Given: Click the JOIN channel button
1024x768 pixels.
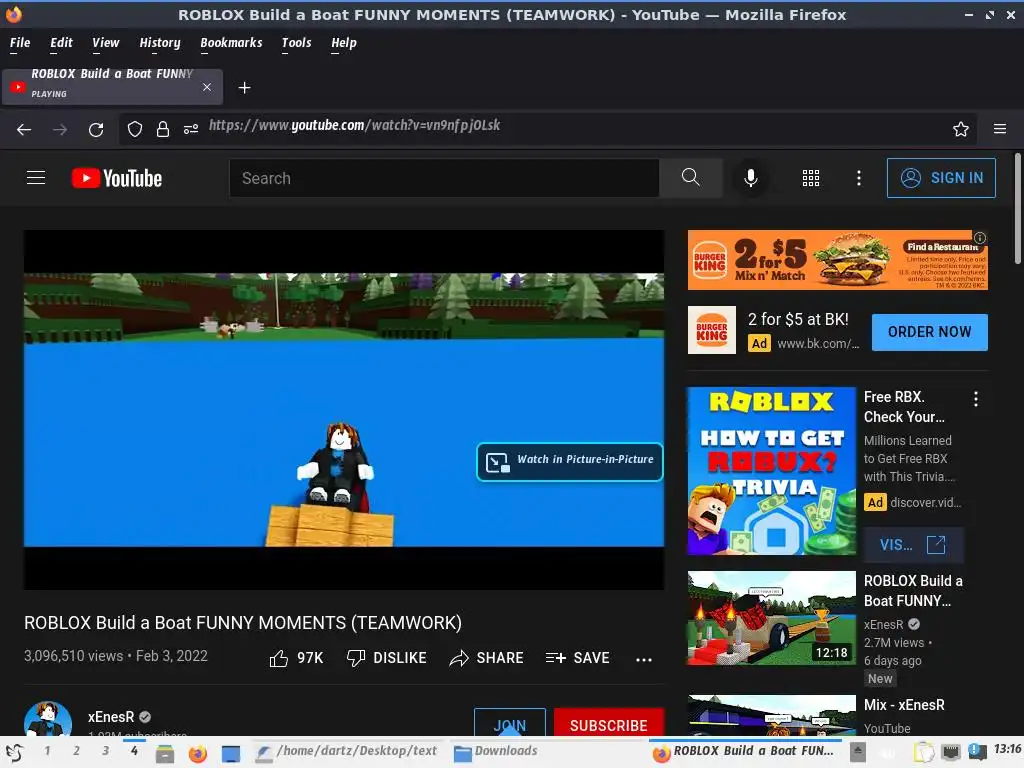Looking at the screenshot, I should click(509, 724).
